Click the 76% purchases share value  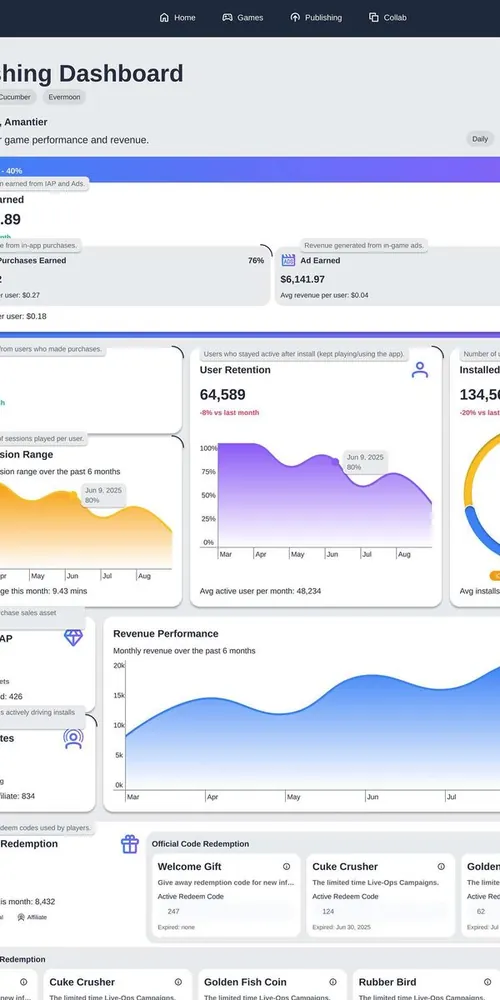tap(256, 260)
